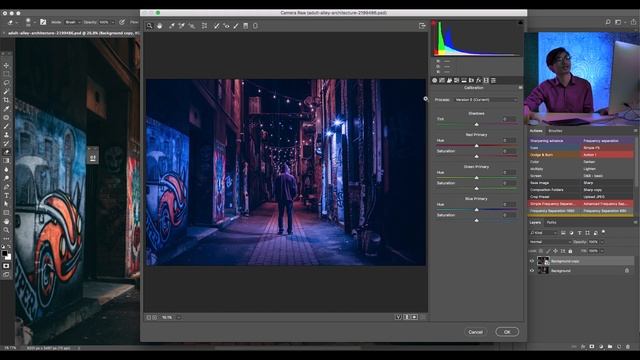This screenshot has width=640, height=360.
Task: Select the Lasso tool in Photoshop toolbar
Action: [x=6, y=82]
